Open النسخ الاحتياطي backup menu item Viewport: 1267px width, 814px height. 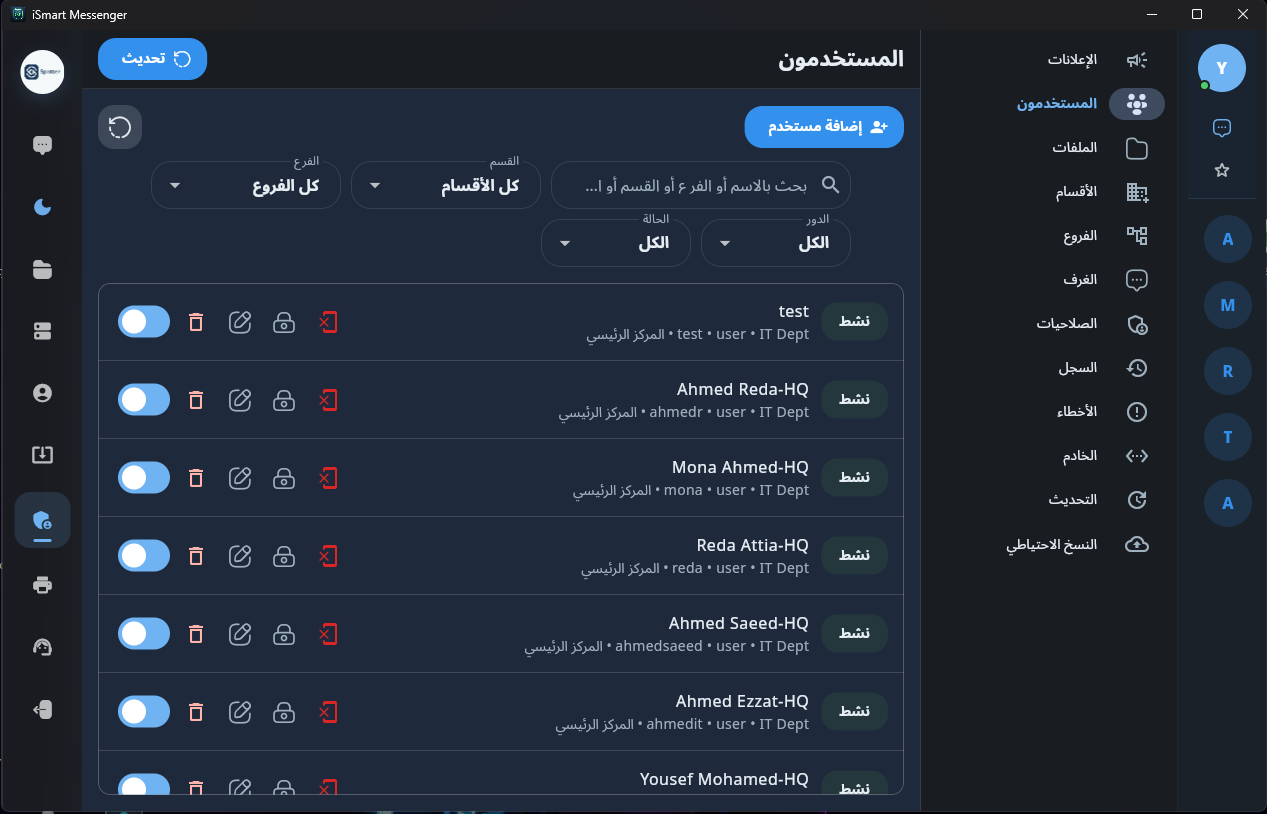(1052, 545)
